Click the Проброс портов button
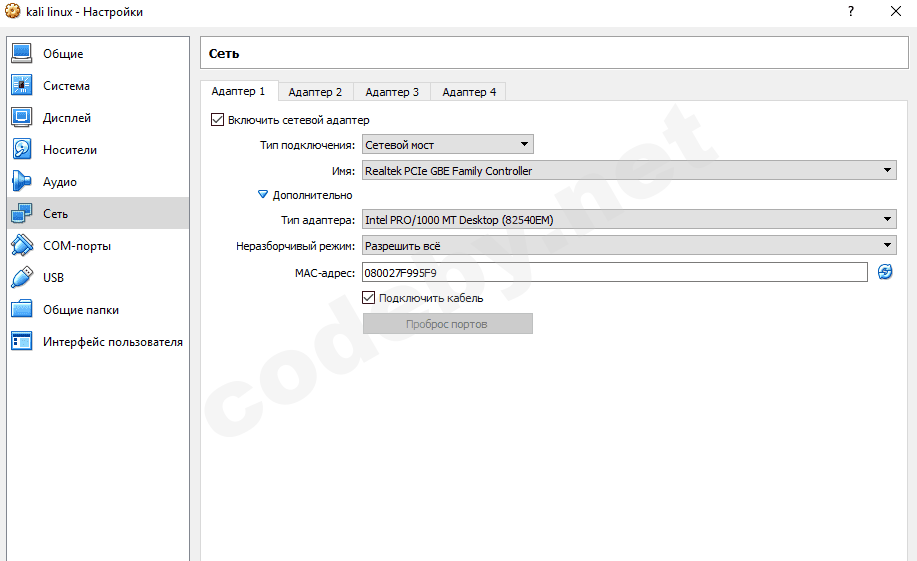Screen dimensions: 917x561 pyautogui.click(x=448, y=323)
